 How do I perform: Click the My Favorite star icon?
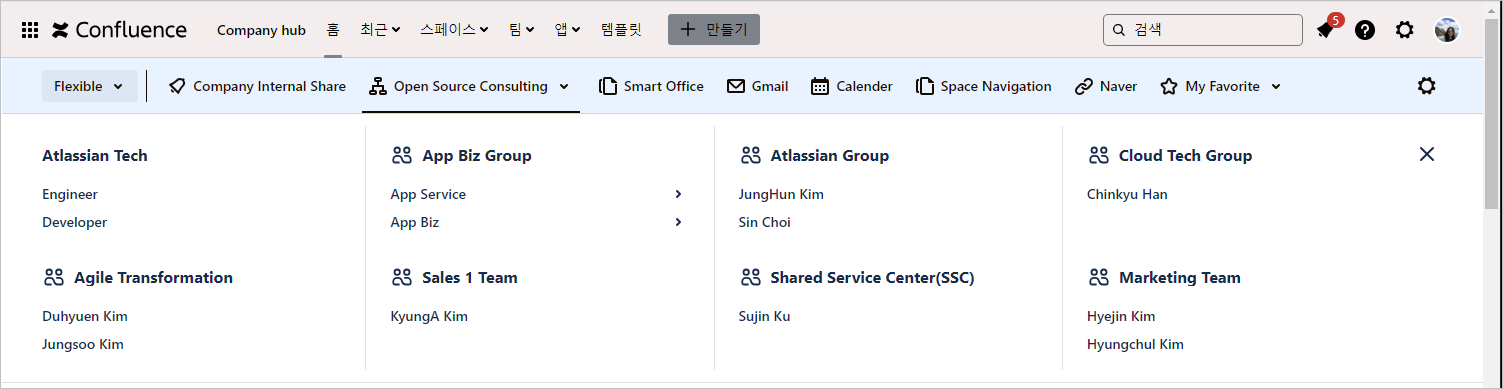[x=1169, y=86]
